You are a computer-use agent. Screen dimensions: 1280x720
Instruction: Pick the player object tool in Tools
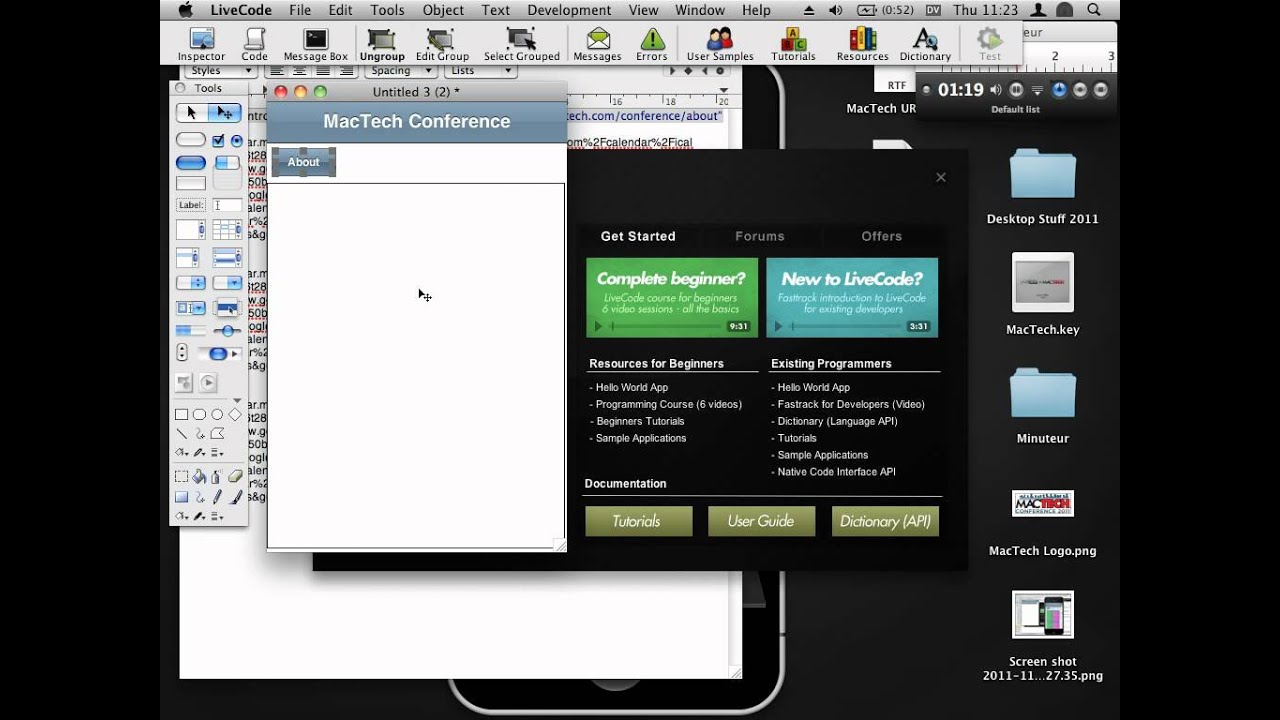(x=208, y=382)
